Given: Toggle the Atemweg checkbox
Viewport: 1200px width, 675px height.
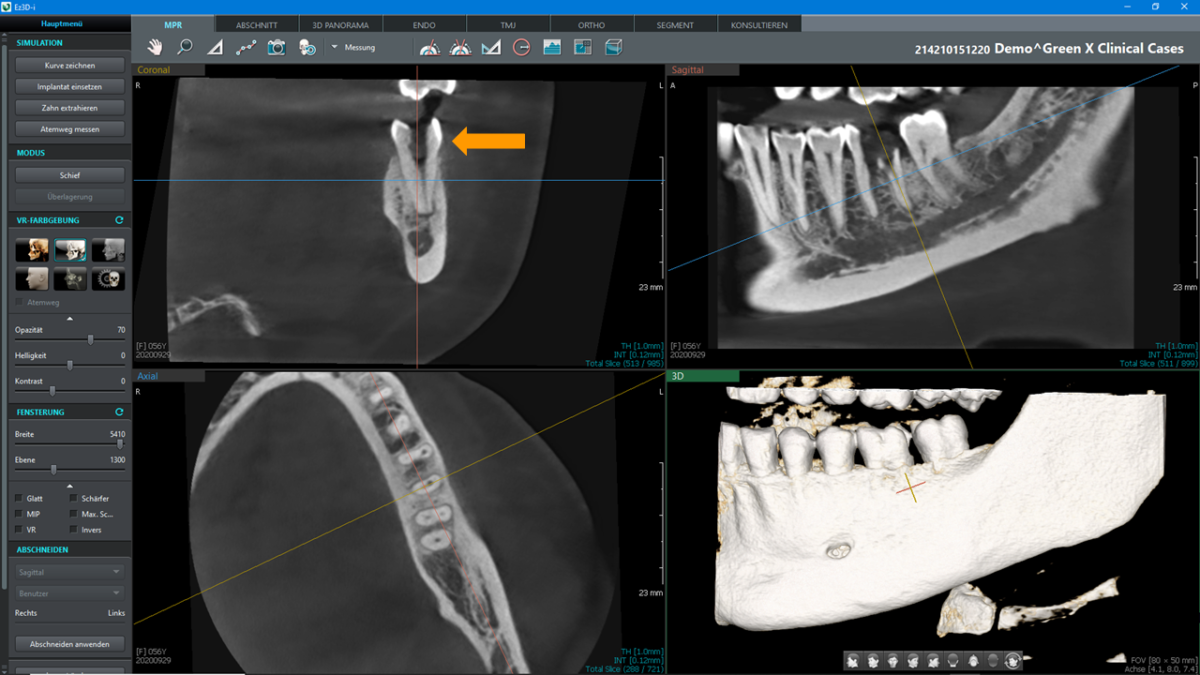Looking at the screenshot, I should 19,302.
